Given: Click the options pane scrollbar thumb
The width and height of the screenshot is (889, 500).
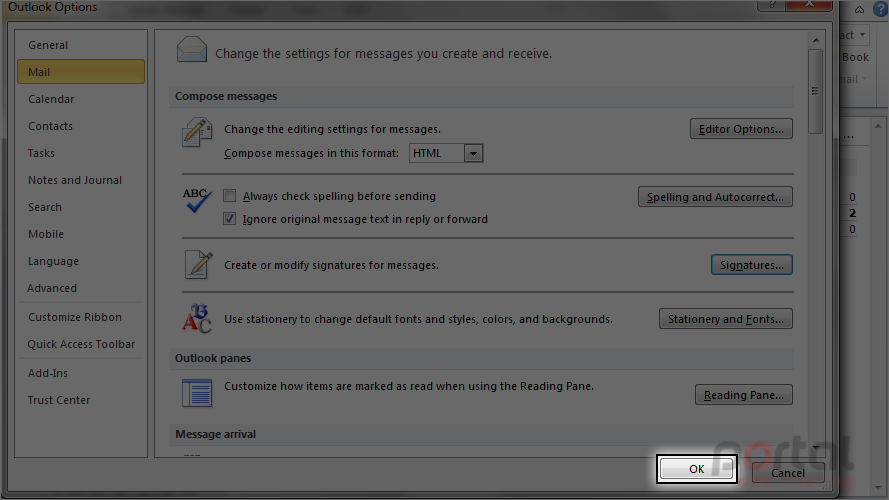Looking at the screenshot, I should (816, 91).
